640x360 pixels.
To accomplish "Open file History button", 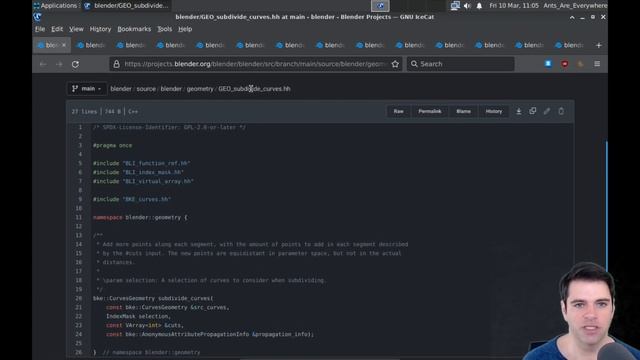I will click(x=494, y=111).
